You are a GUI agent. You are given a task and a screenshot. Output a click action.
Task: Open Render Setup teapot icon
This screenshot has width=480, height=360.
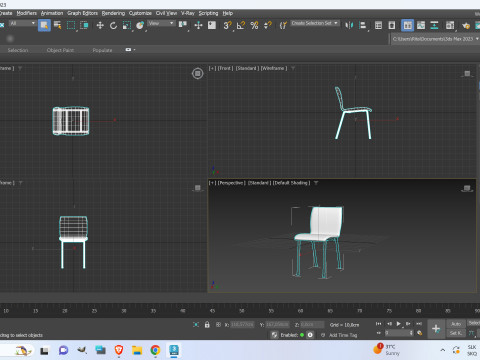(466, 25)
